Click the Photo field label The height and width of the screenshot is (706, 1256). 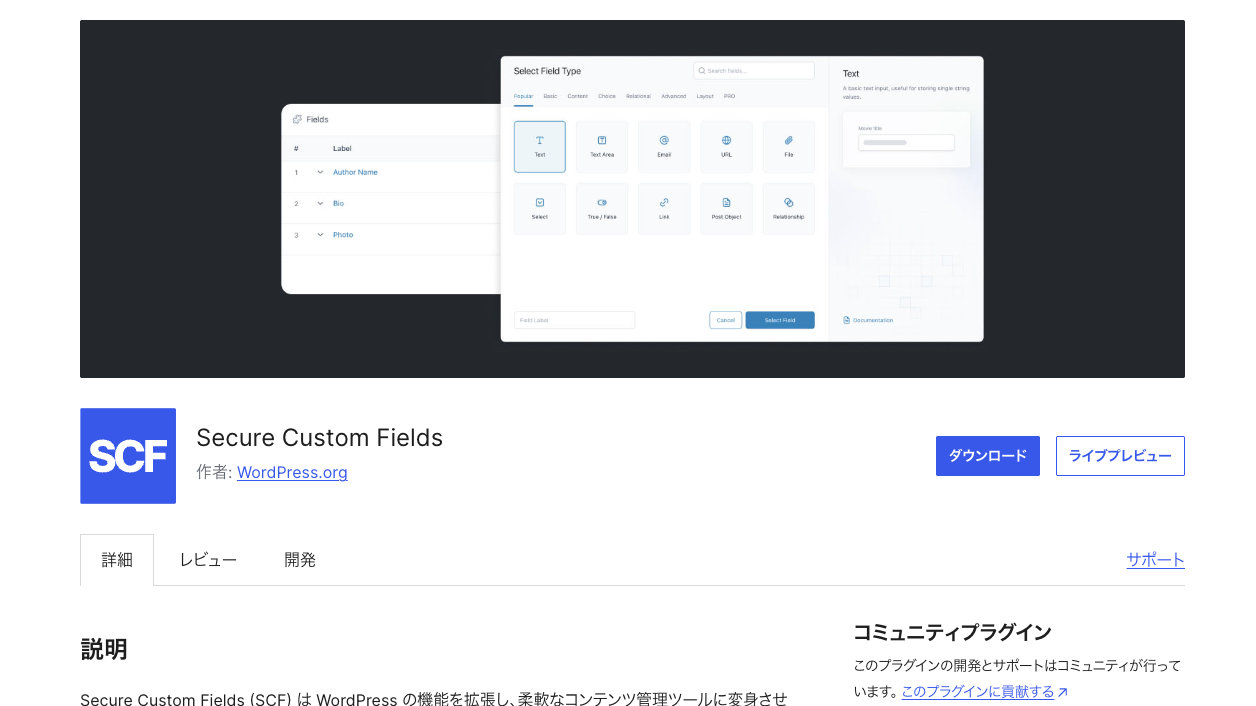point(343,234)
